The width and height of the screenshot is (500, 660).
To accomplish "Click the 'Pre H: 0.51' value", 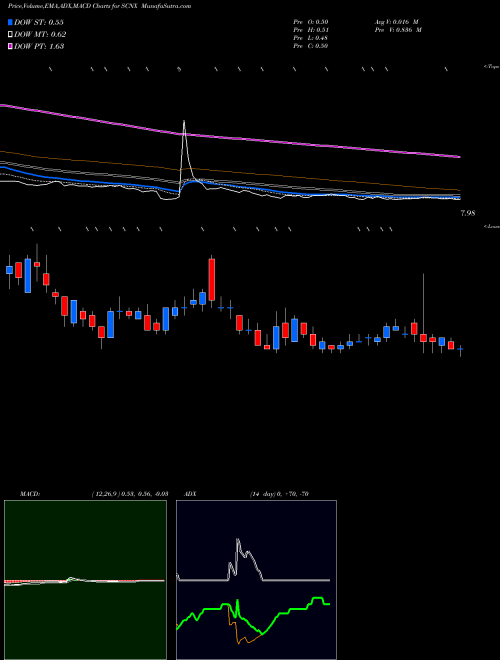I will pyautogui.click(x=311, y=30).
